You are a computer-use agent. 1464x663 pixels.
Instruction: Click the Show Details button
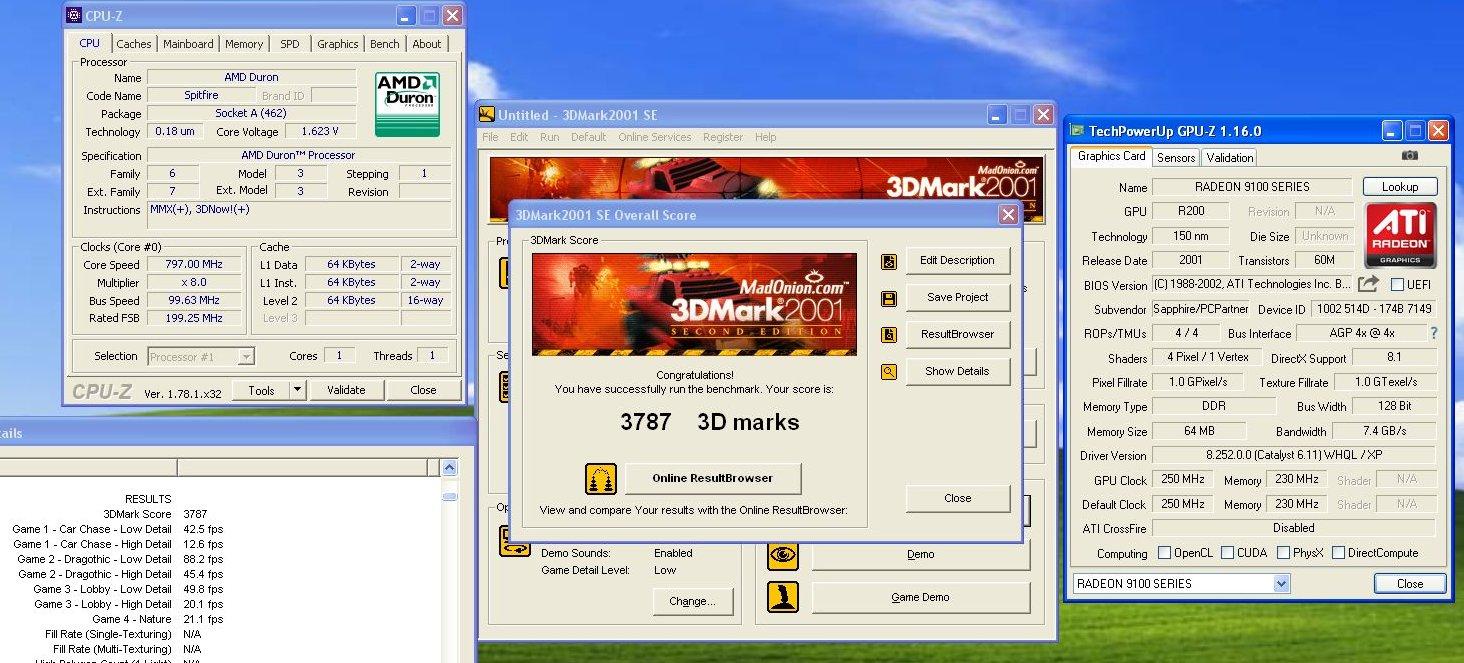pos(958,371)
